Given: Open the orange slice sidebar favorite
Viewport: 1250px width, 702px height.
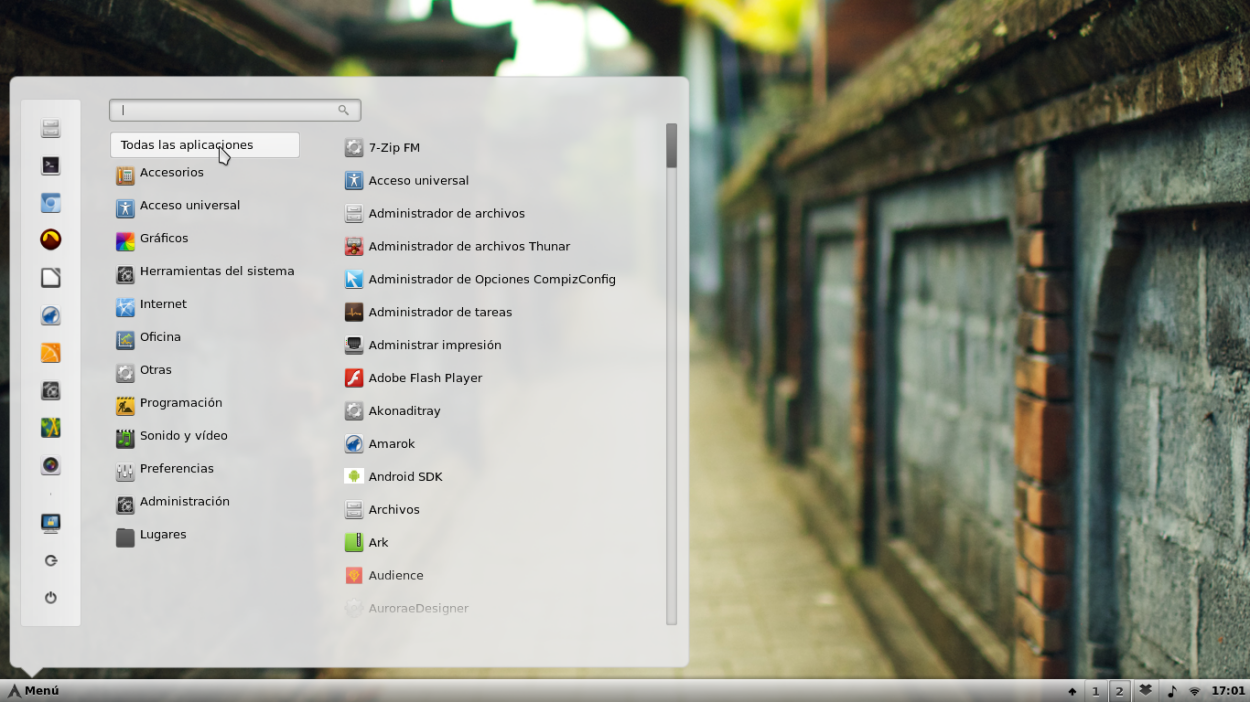Looking at the screenshot, I should coord(50,353).
